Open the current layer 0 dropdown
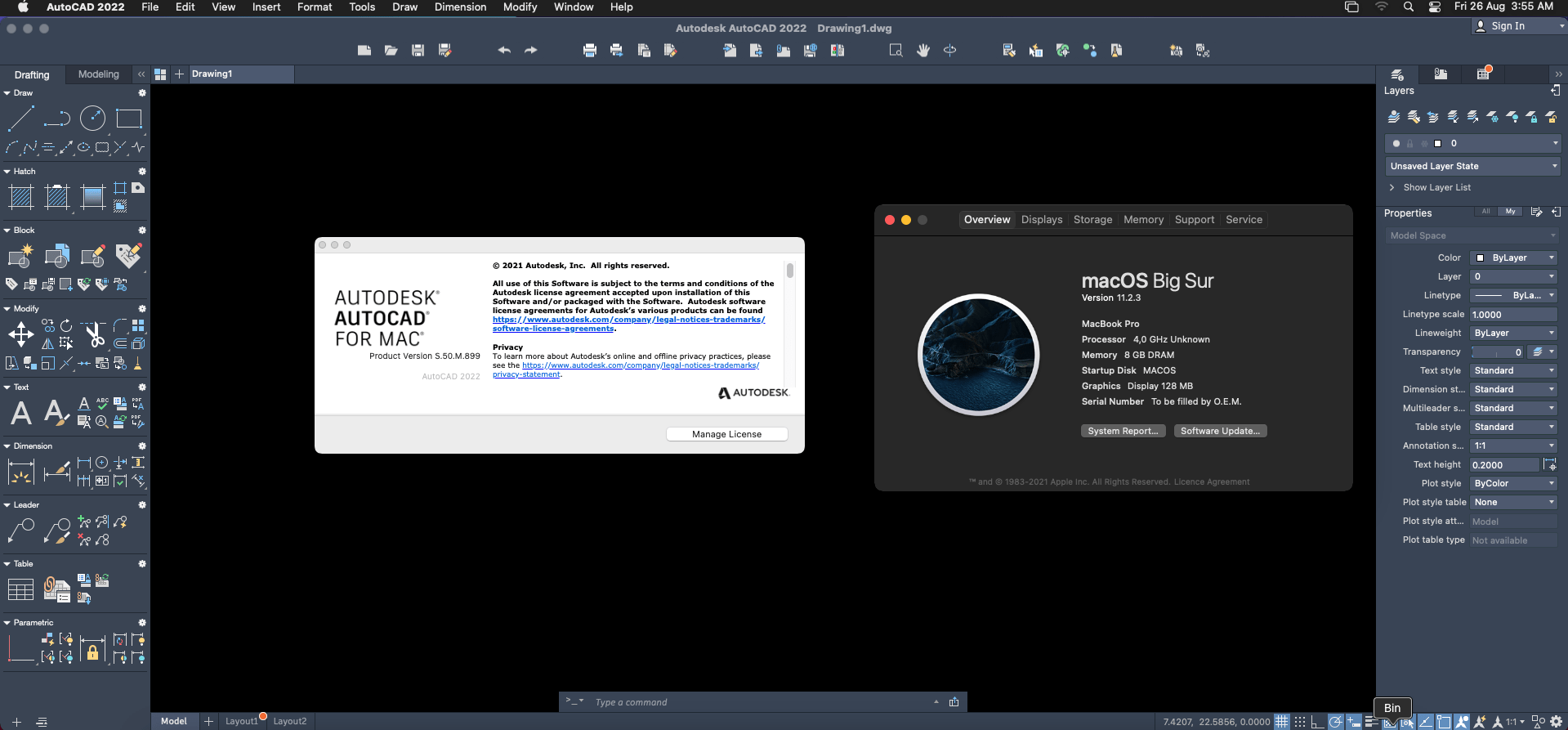 pos(1472,143)
